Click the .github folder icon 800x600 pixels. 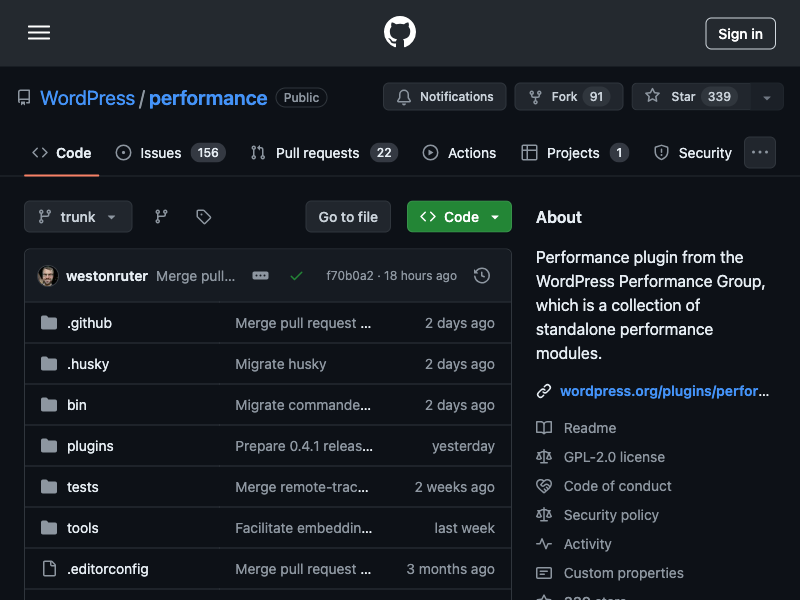pos(49,322)
